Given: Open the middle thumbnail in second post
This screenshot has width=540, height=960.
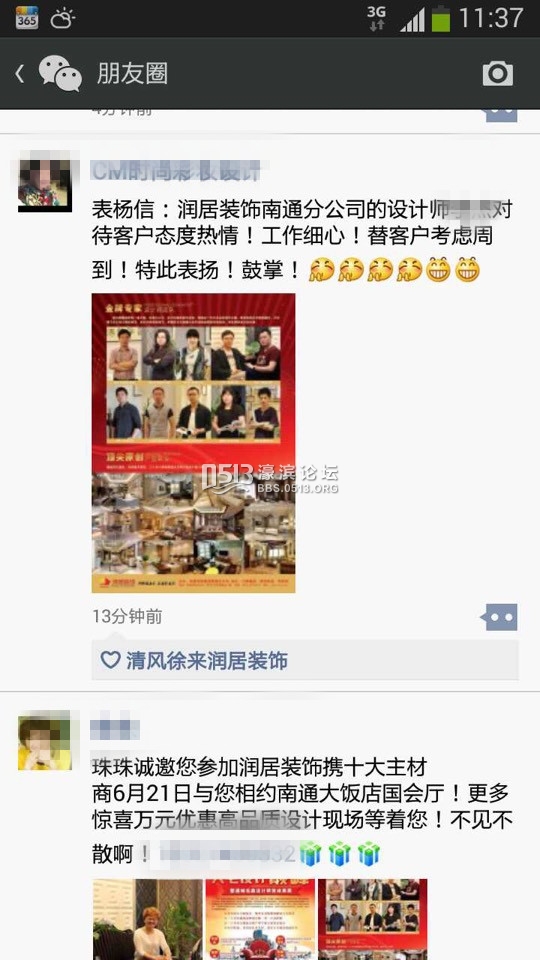Looking at the screenshot, I should 260,920.
